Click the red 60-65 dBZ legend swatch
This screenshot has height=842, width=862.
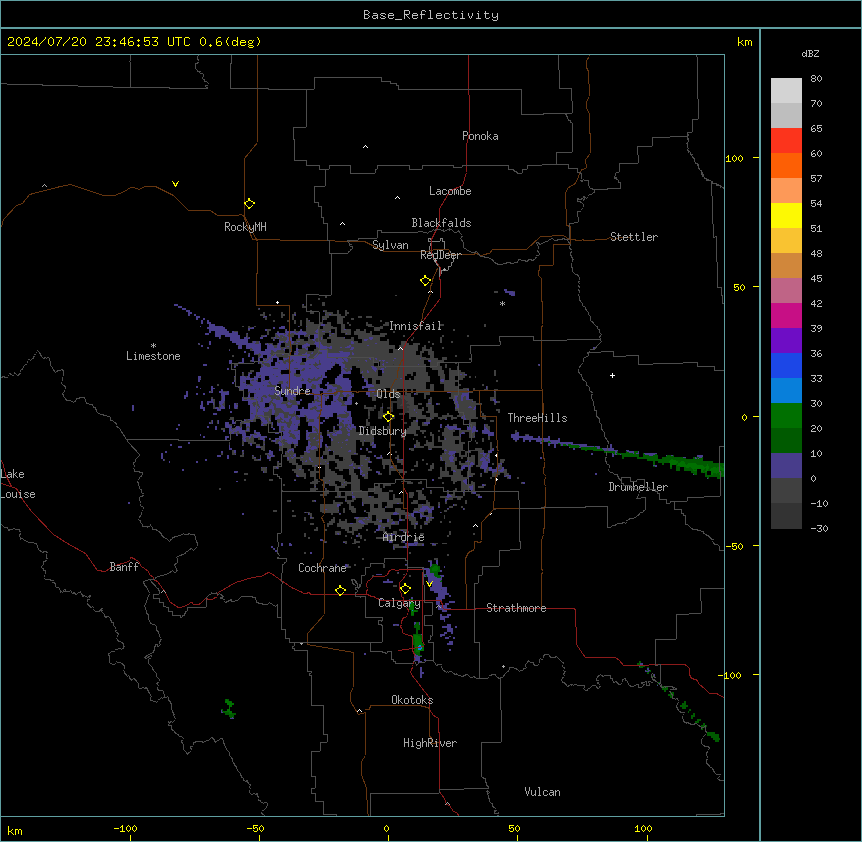point(786,141)
